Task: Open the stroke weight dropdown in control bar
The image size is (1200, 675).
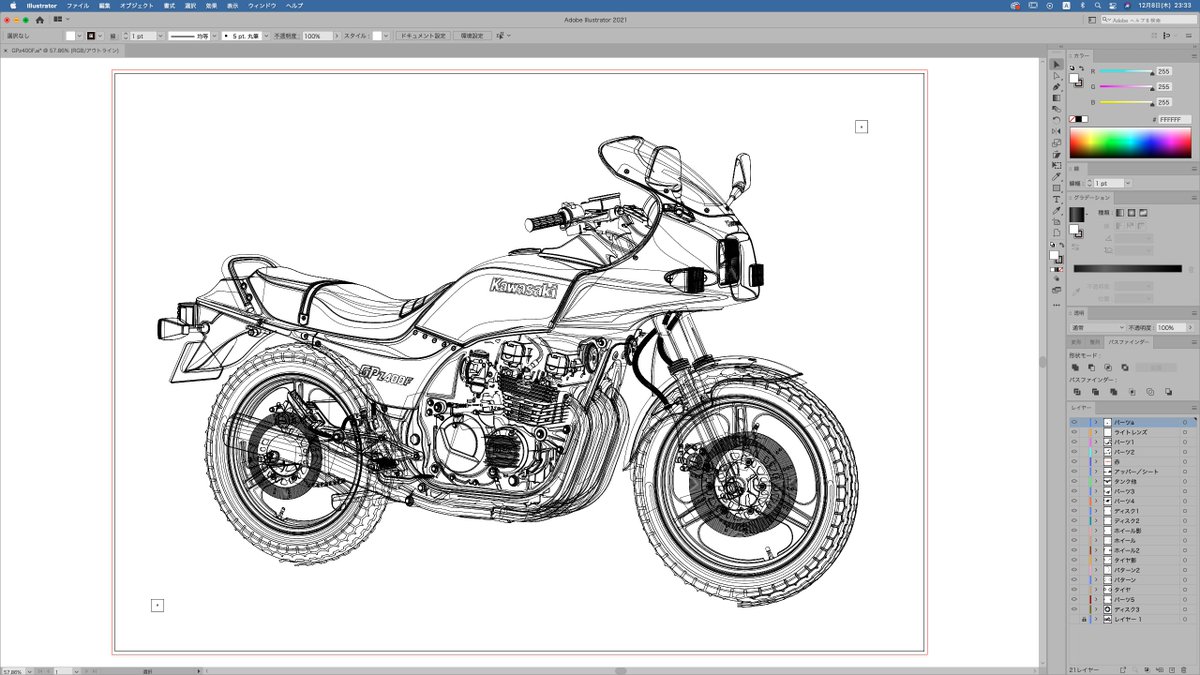Action: click(159, 35)
